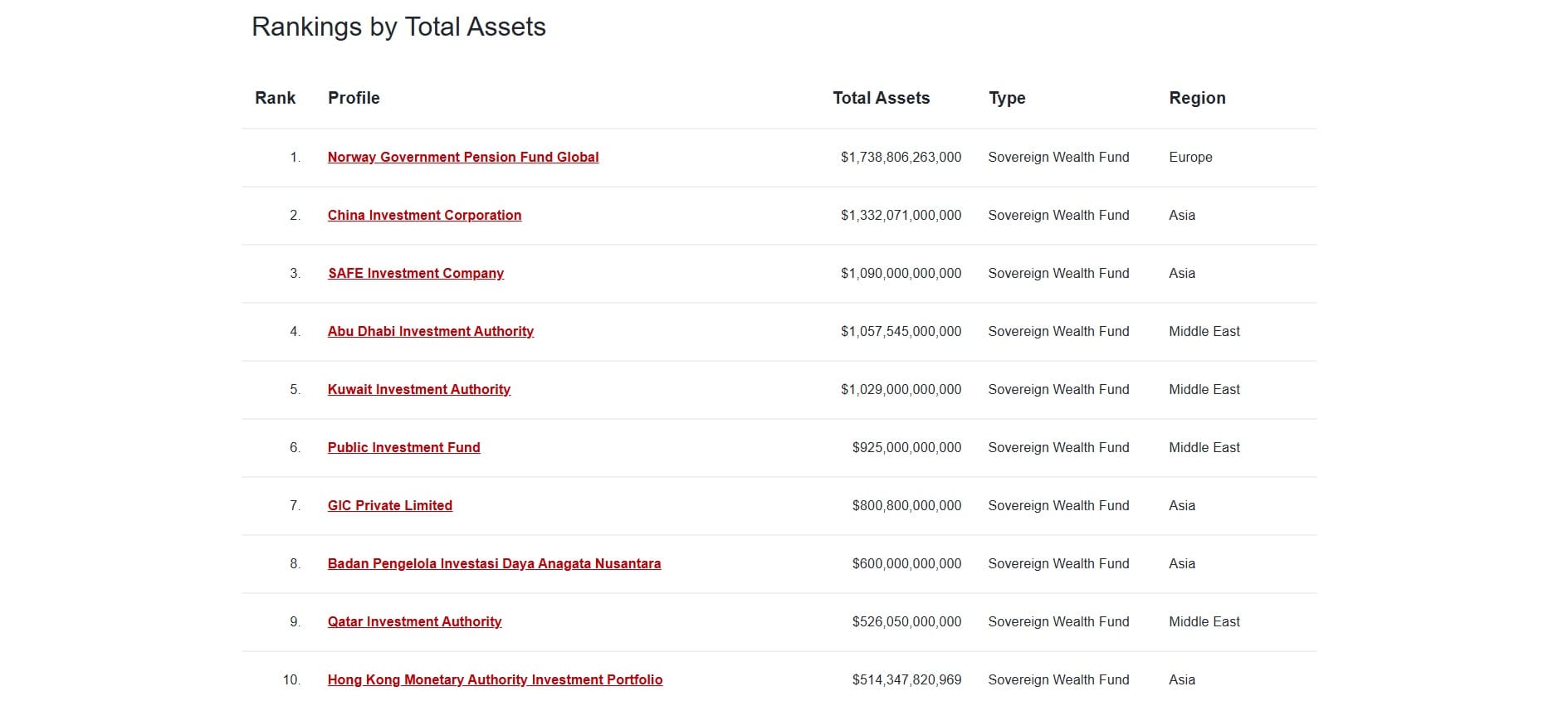Image resolution: width=1568 pixels, height=701 pixels.
Task: Click Sovereign Wealth Fund type in Qatar row
Action: click(x=1058, y=621)
